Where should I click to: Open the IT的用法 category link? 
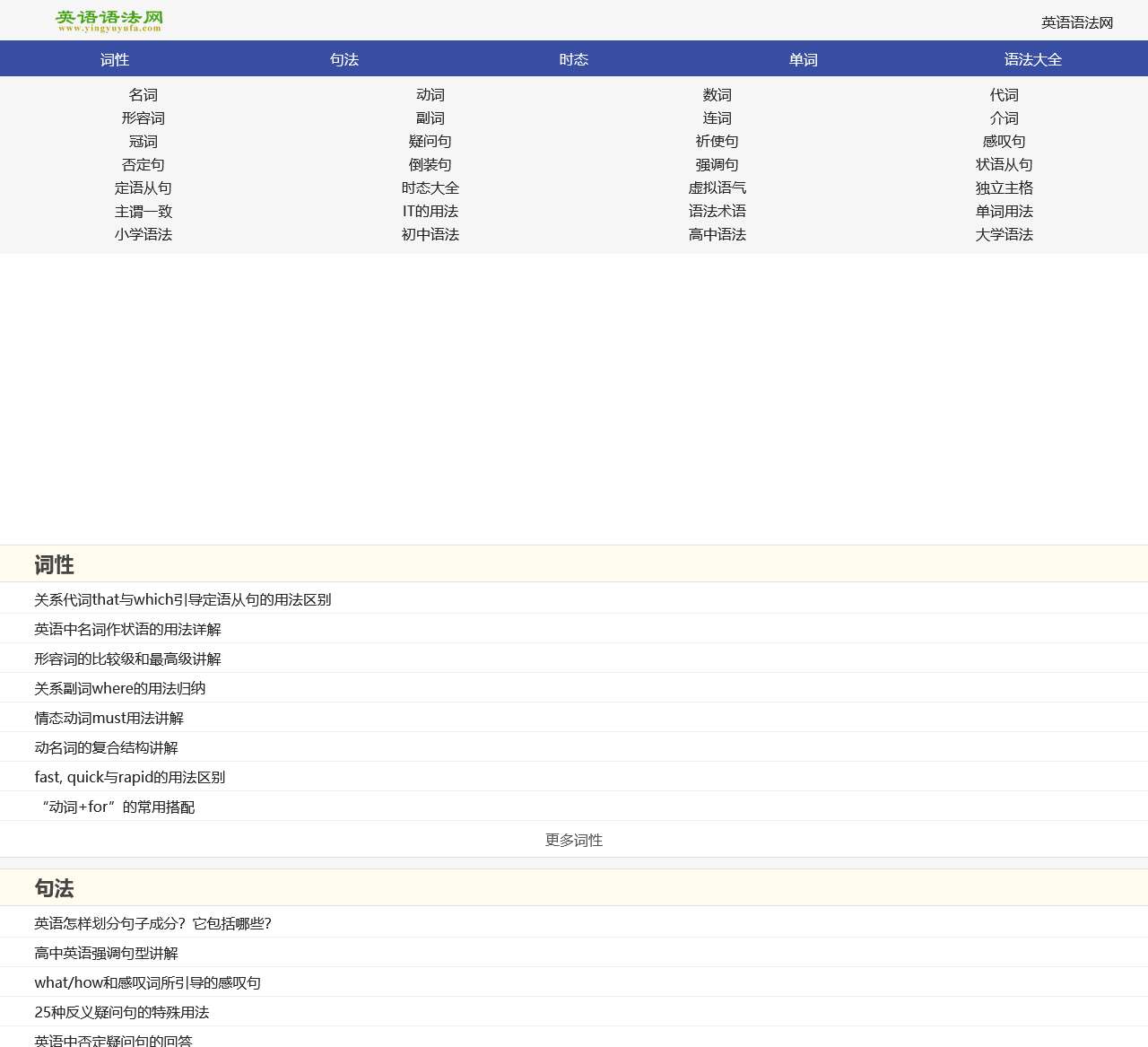click(x=430, y=212)
